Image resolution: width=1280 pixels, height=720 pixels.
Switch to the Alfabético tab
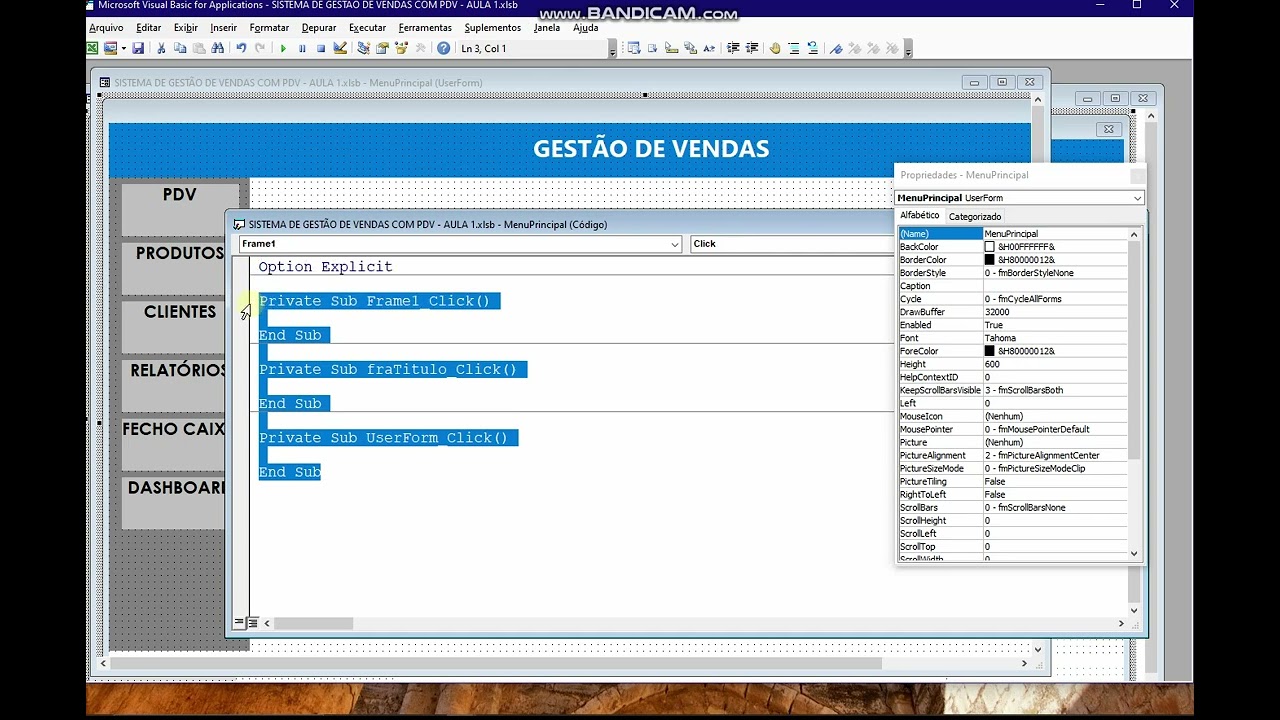coord(919,216)
